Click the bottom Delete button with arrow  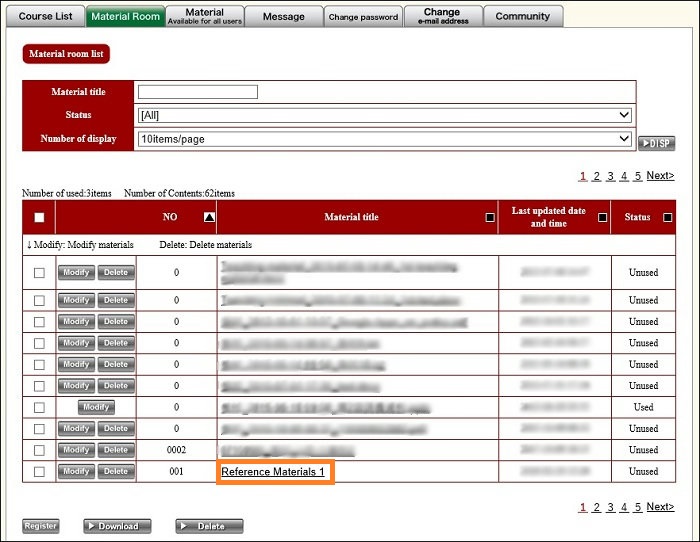pos(209,526)
